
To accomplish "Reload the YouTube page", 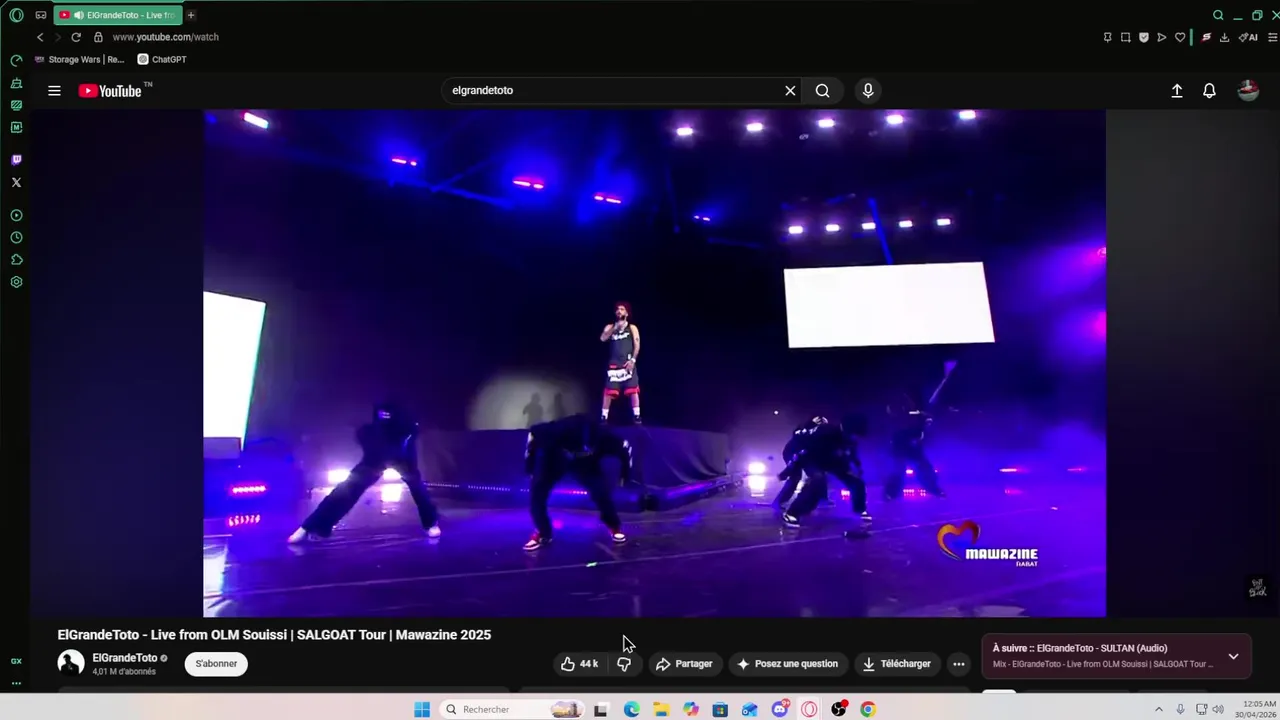I will pyautogui.click(x=76, y=37).
